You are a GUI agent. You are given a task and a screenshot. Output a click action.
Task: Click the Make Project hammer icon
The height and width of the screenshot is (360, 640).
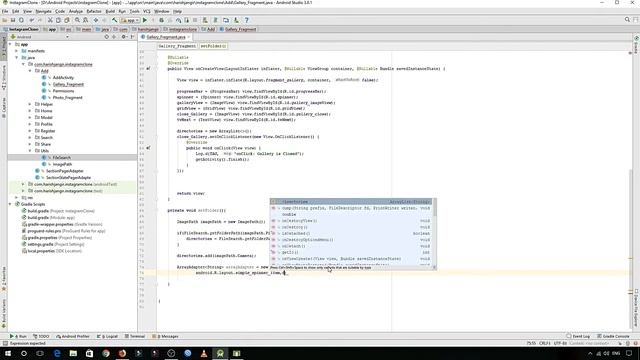[115, 20]
